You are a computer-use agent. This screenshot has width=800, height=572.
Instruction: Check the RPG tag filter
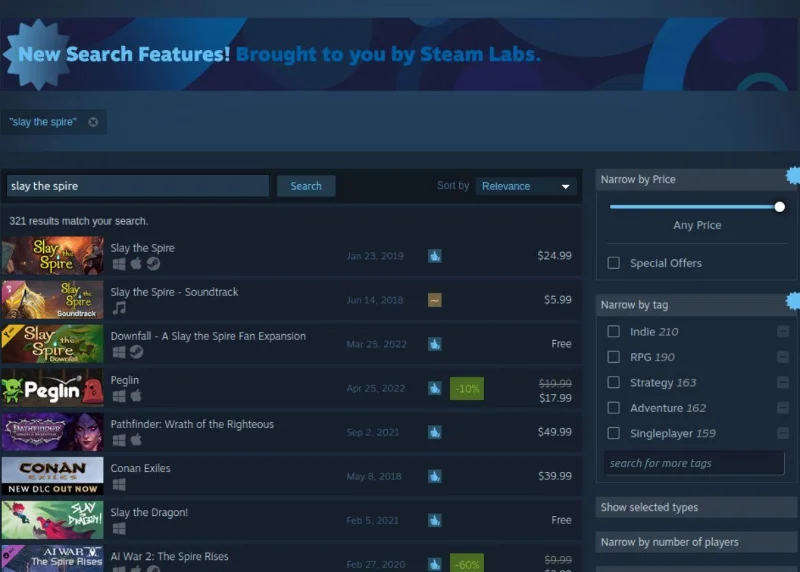coord(613,357)
